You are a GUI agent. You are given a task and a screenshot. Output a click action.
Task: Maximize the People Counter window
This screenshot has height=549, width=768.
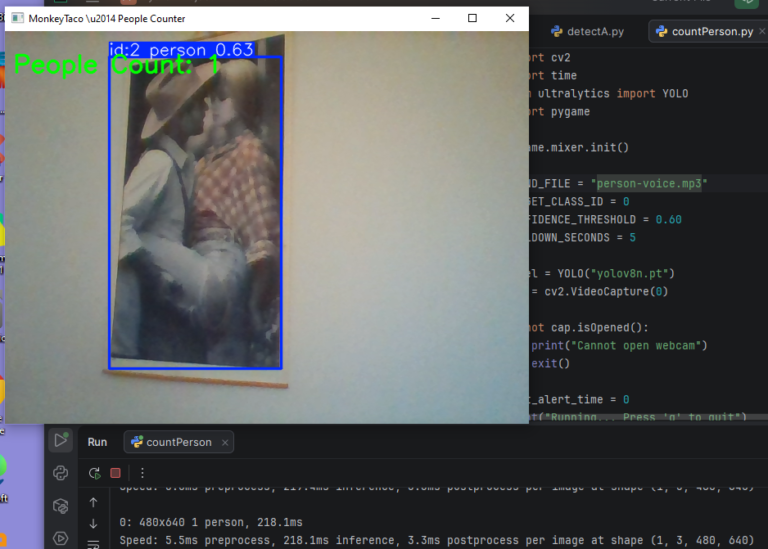click(x=472, y=19)
